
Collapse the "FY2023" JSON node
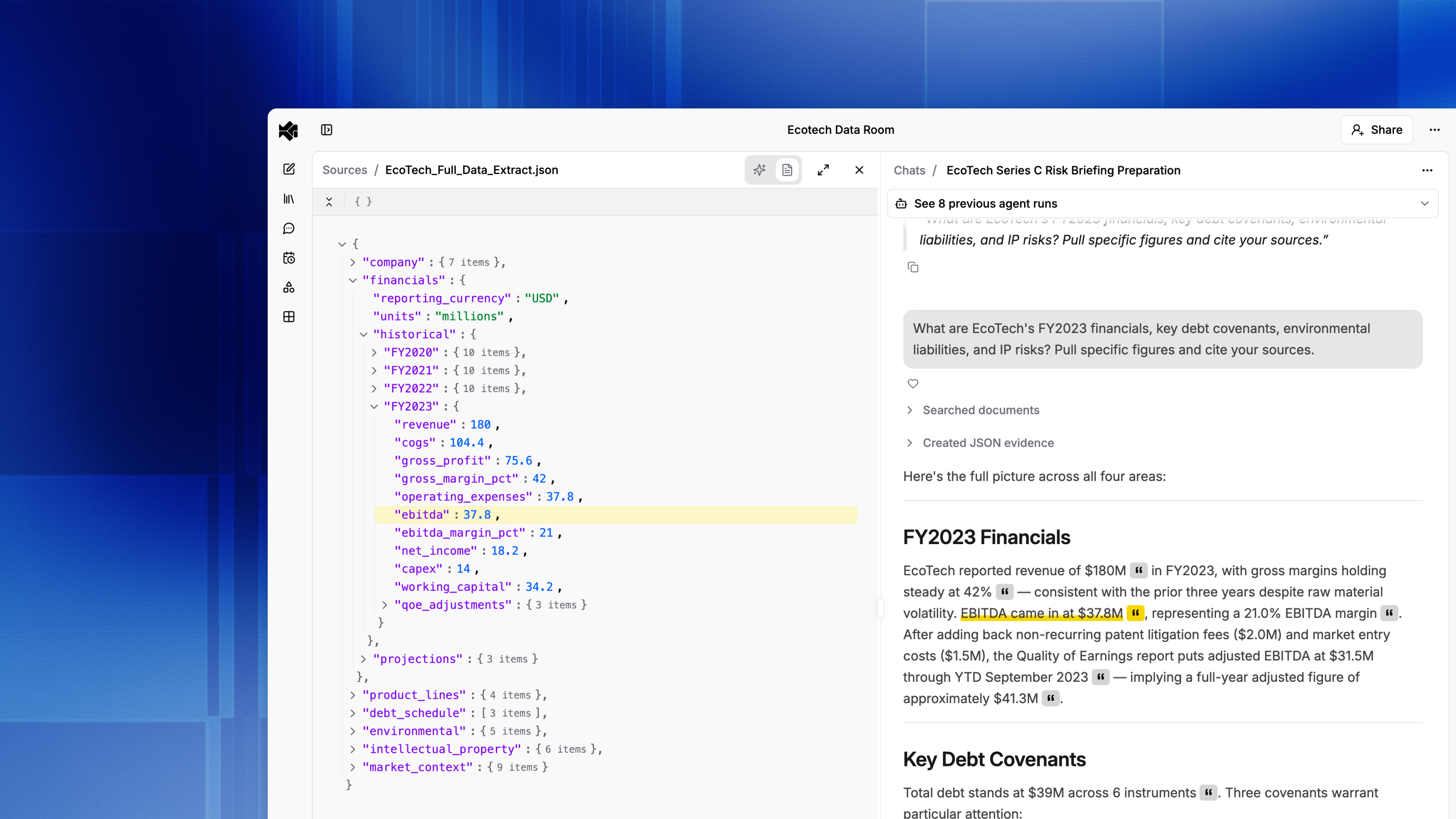coord(374,406)
